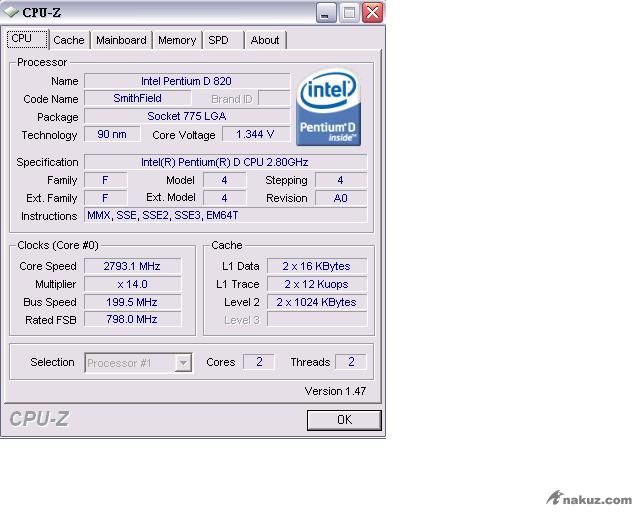
Task: Click the Version 1.47 label
Action: [x=335, y=391]
